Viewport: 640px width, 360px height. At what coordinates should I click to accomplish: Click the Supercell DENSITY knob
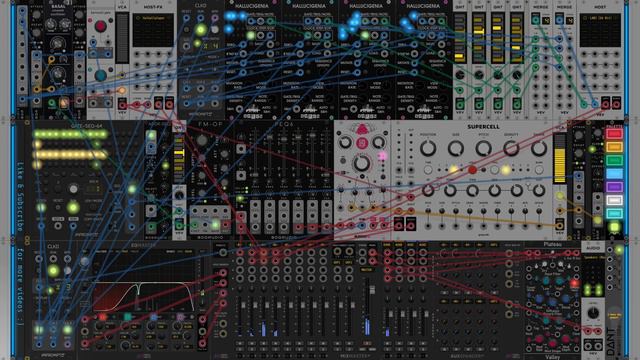click(x=511, y=149)
